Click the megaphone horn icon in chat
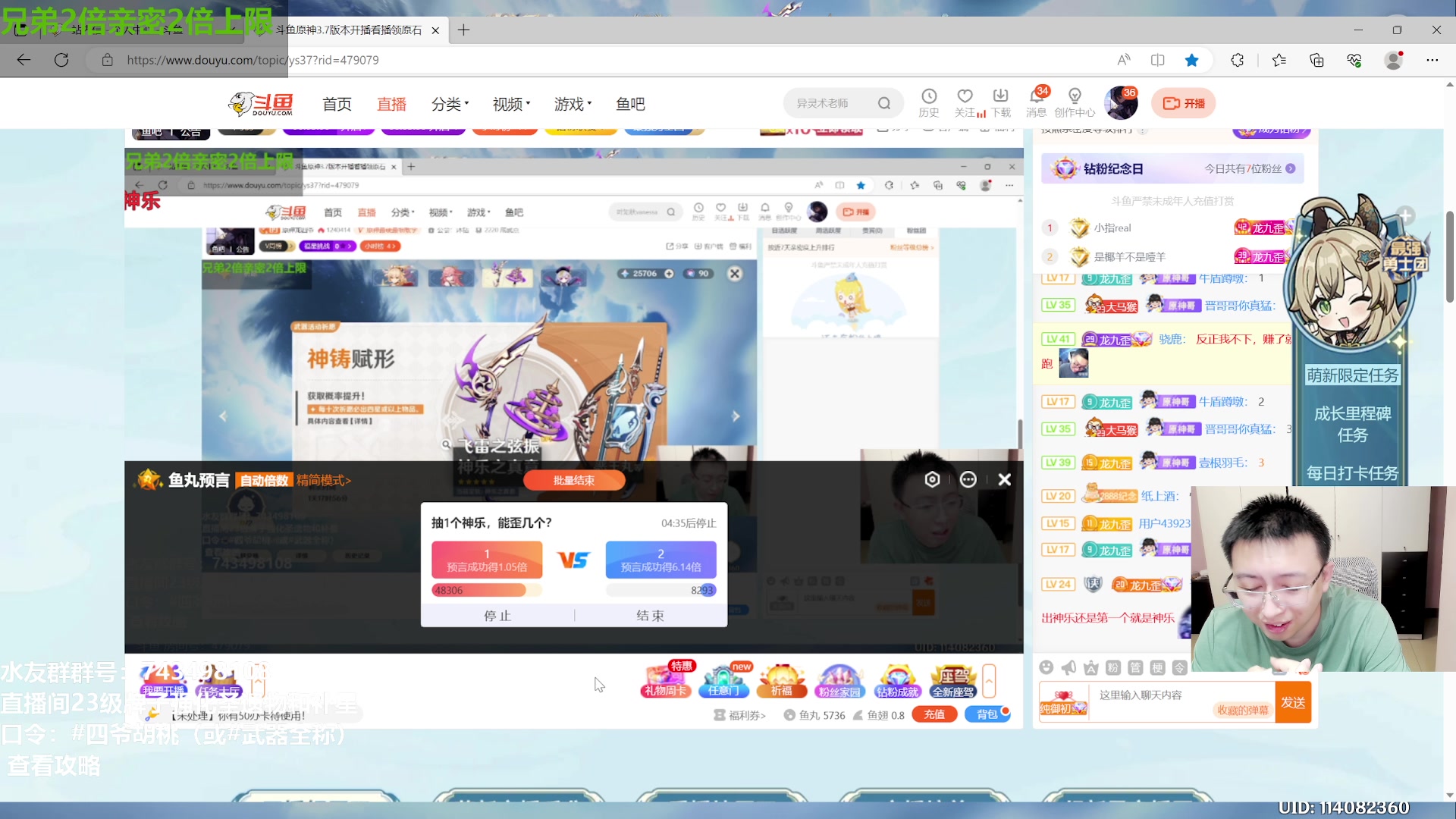Viewport: 1456px width, 819px height. pos(1068,667)
